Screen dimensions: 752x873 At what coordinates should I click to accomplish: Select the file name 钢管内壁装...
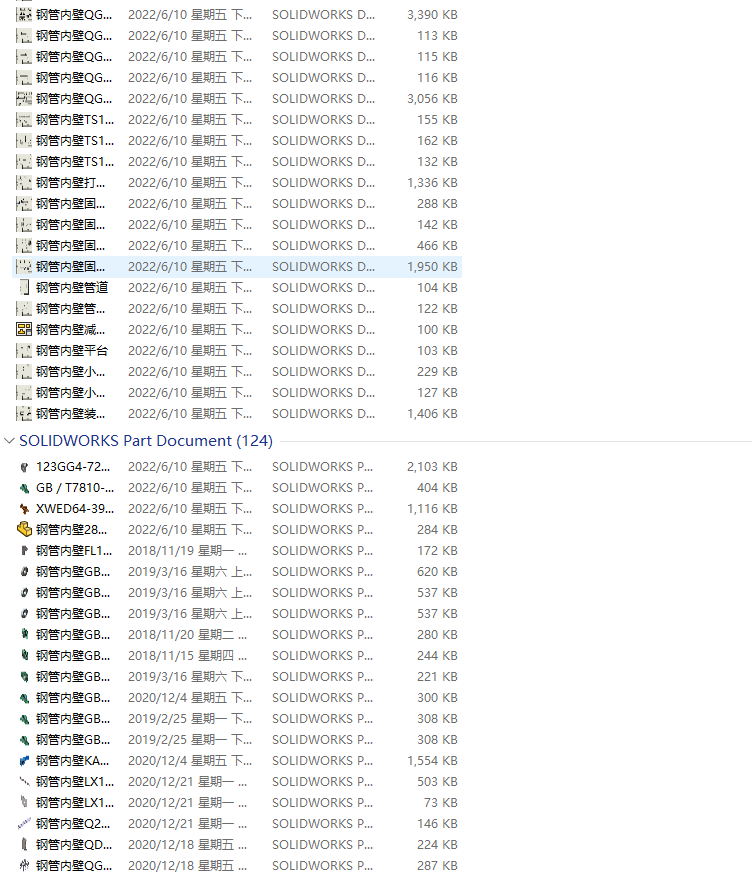tap(70, 414)
